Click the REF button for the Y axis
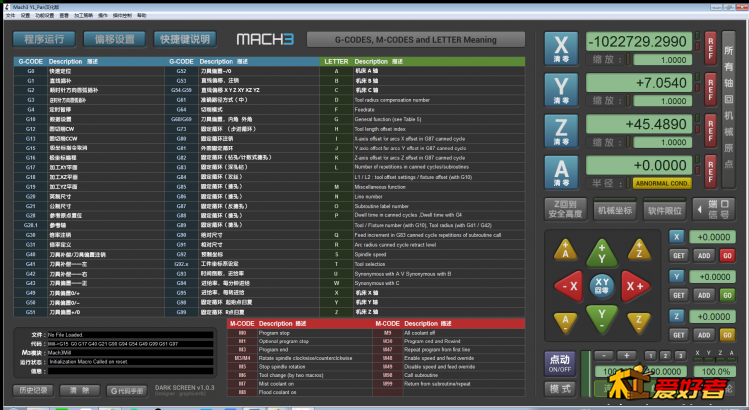 tap(710, 89)
